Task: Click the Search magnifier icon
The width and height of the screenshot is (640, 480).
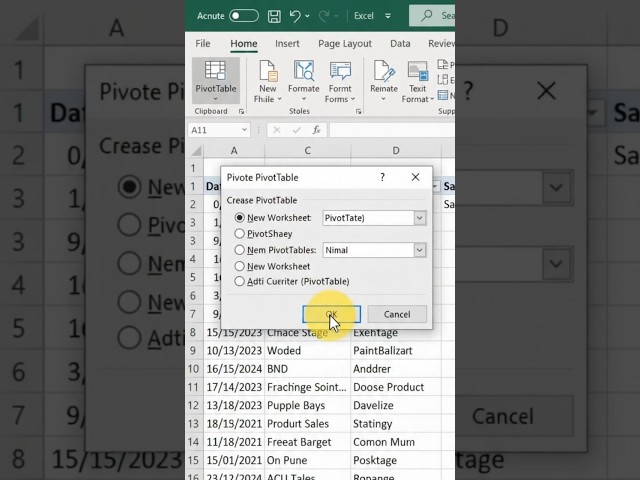Action: [427, 16]
